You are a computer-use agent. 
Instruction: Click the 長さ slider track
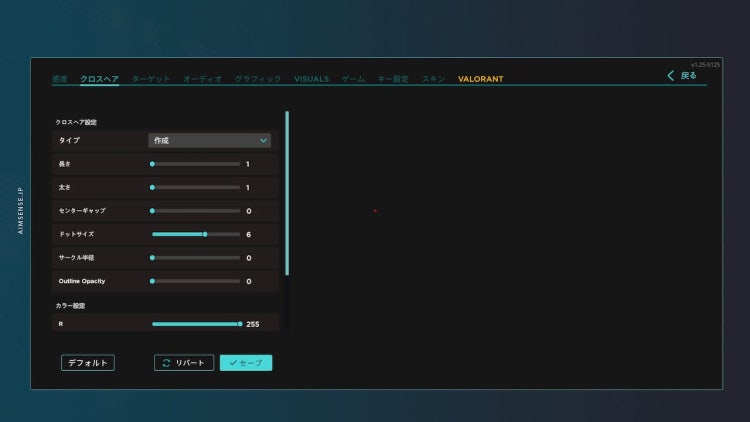pos(196,164)
